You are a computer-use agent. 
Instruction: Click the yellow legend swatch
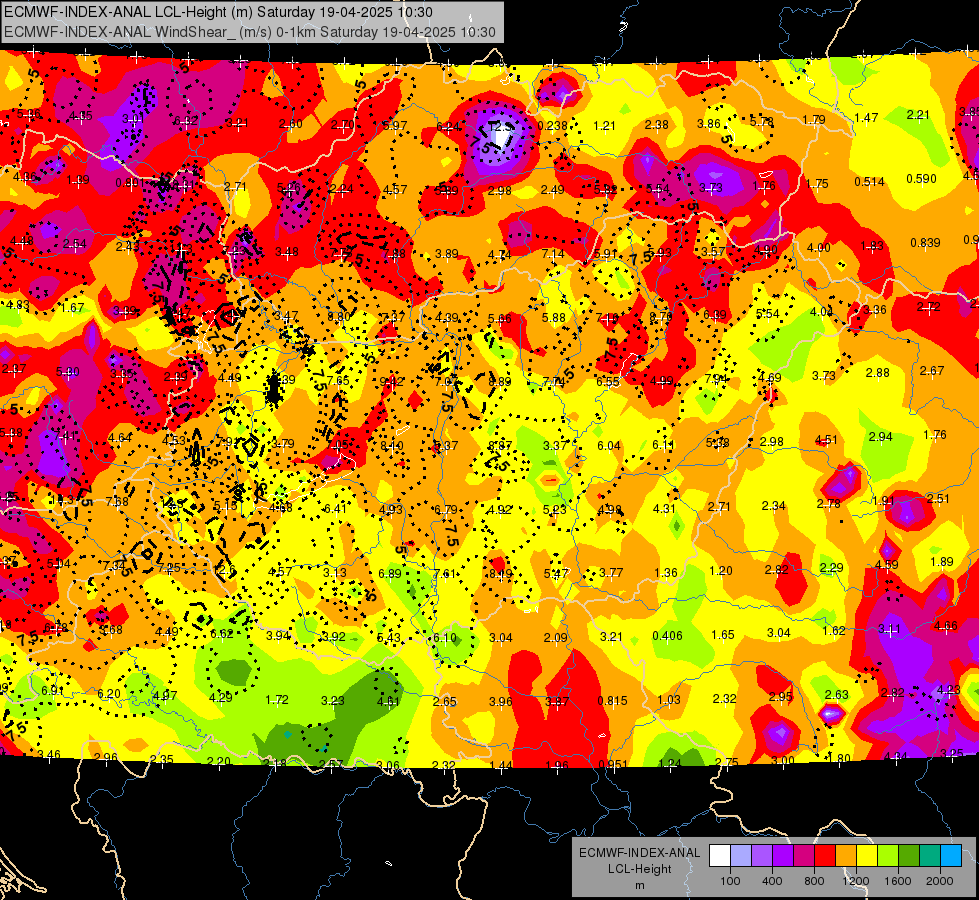[x=867, y=855]
